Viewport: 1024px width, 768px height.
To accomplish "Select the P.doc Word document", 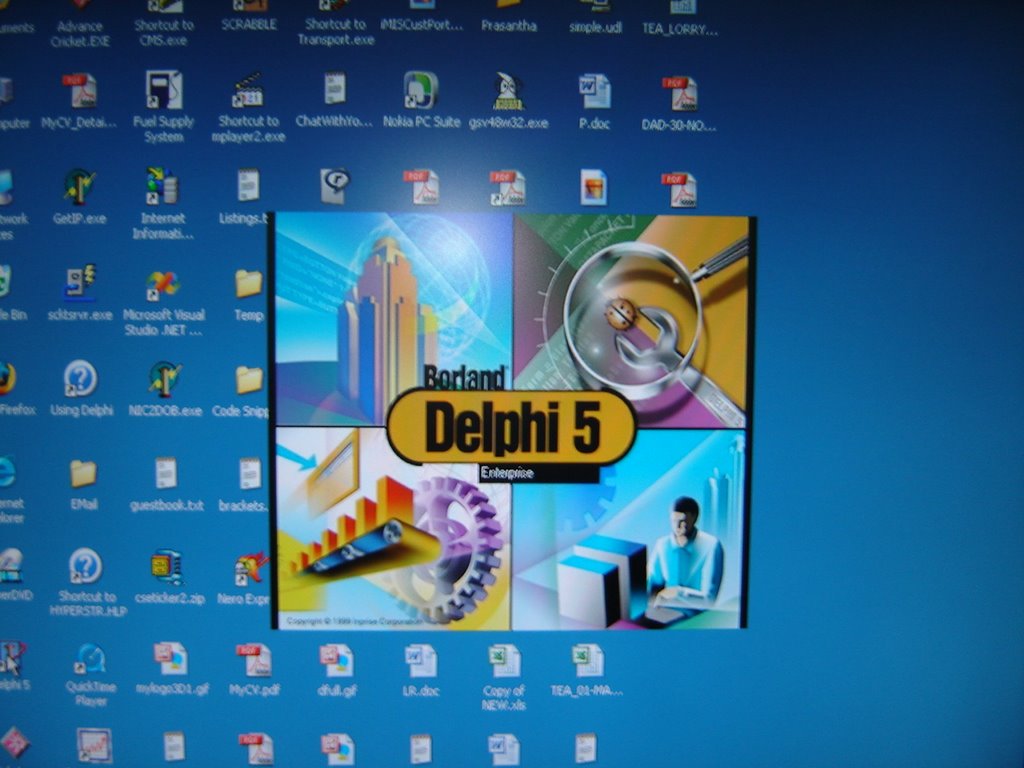I will tap(594, 91).
